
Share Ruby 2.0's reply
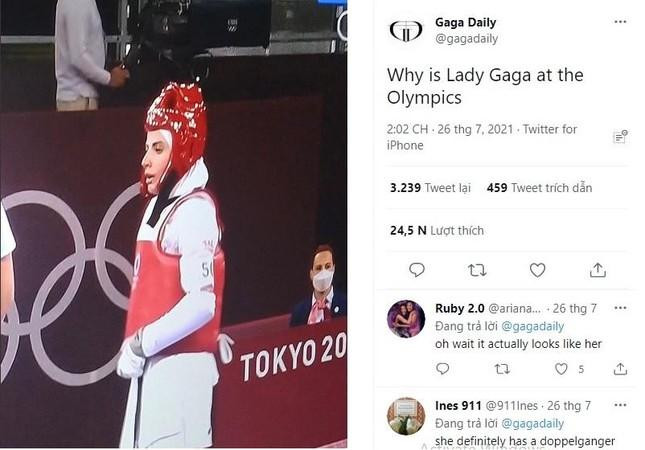tap(620, 369)
